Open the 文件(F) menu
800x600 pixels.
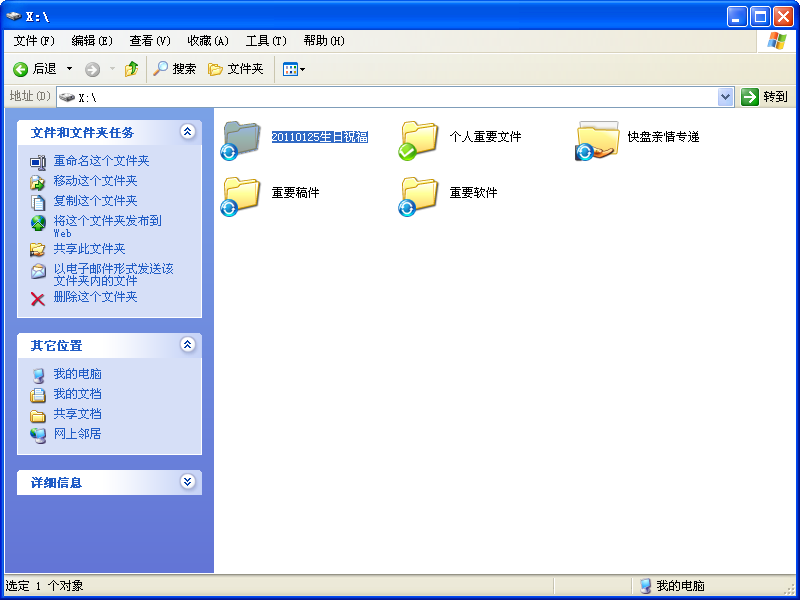[x=34, y=41]
